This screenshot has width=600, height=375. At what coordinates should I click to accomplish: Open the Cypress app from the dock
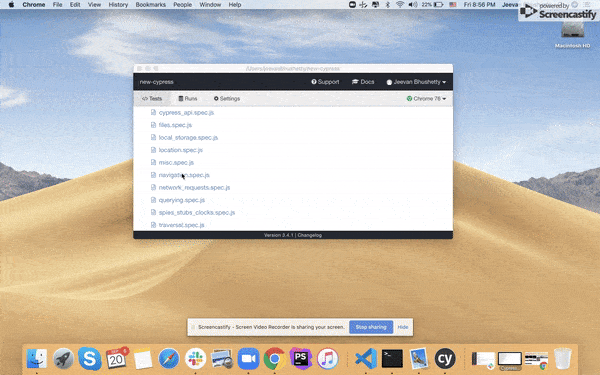(x=445, y=359)
